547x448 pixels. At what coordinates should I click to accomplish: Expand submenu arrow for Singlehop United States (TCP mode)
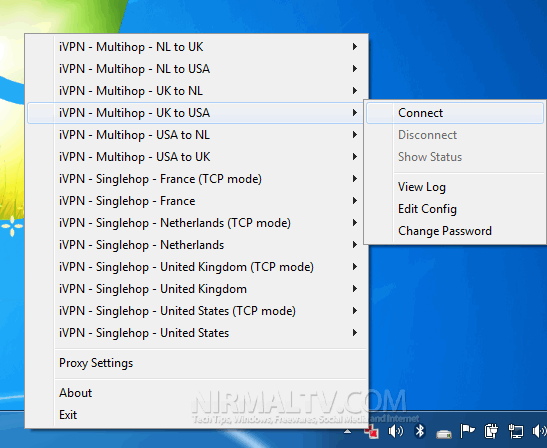click(x=355, y=310)
